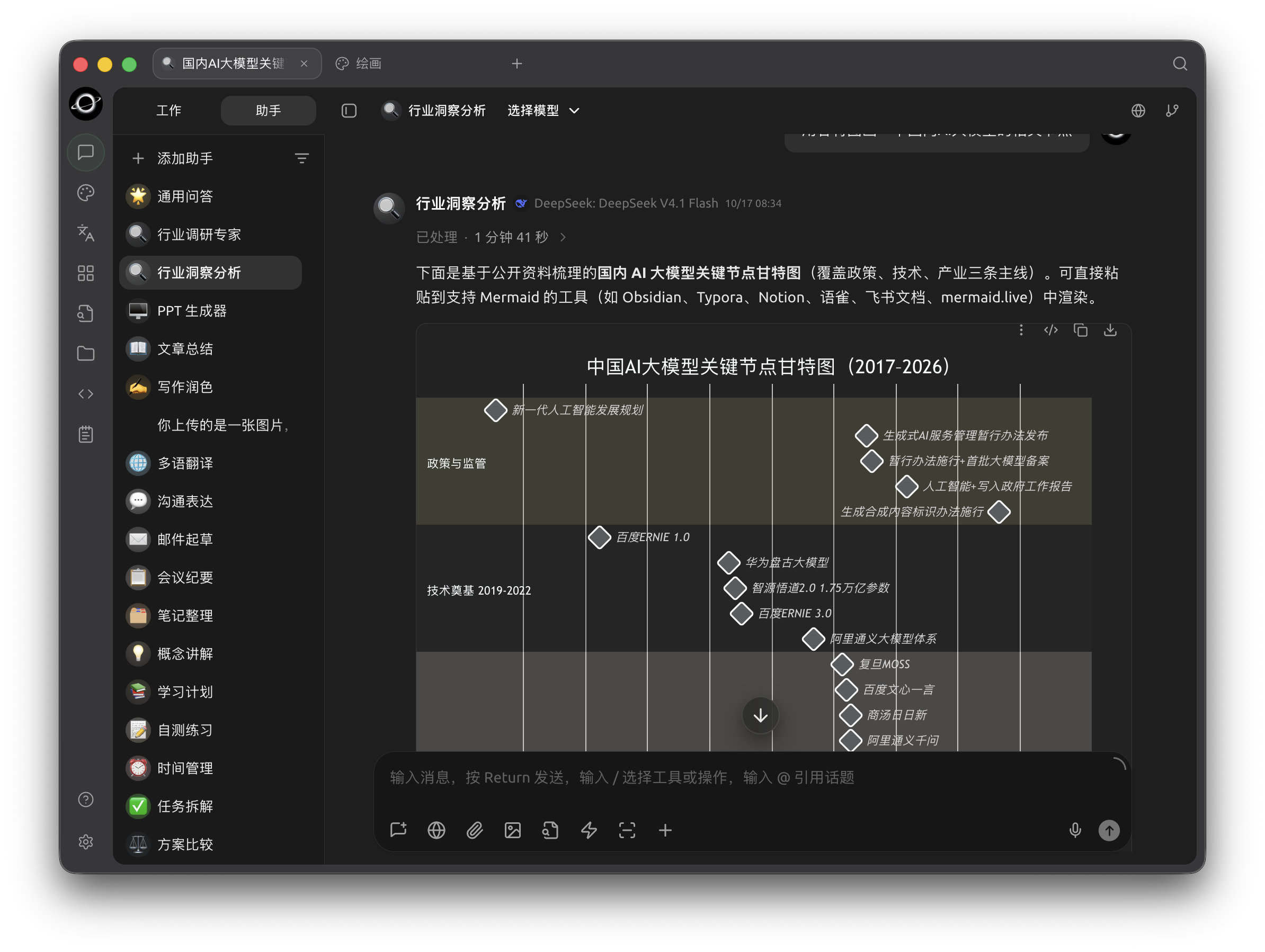Open the translate sidebar icon
1265x952 pixels.
pos(86,233)
